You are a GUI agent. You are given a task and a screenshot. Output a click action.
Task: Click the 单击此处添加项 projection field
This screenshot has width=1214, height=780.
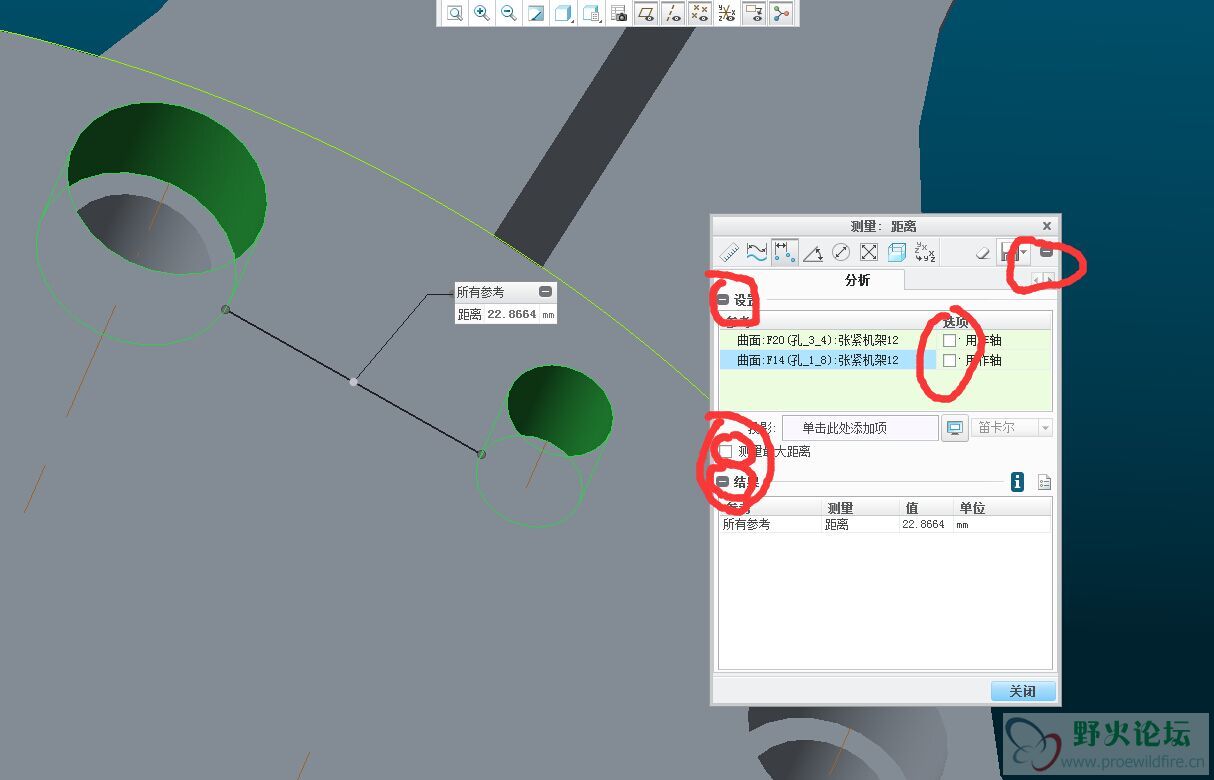pos(860,428)
